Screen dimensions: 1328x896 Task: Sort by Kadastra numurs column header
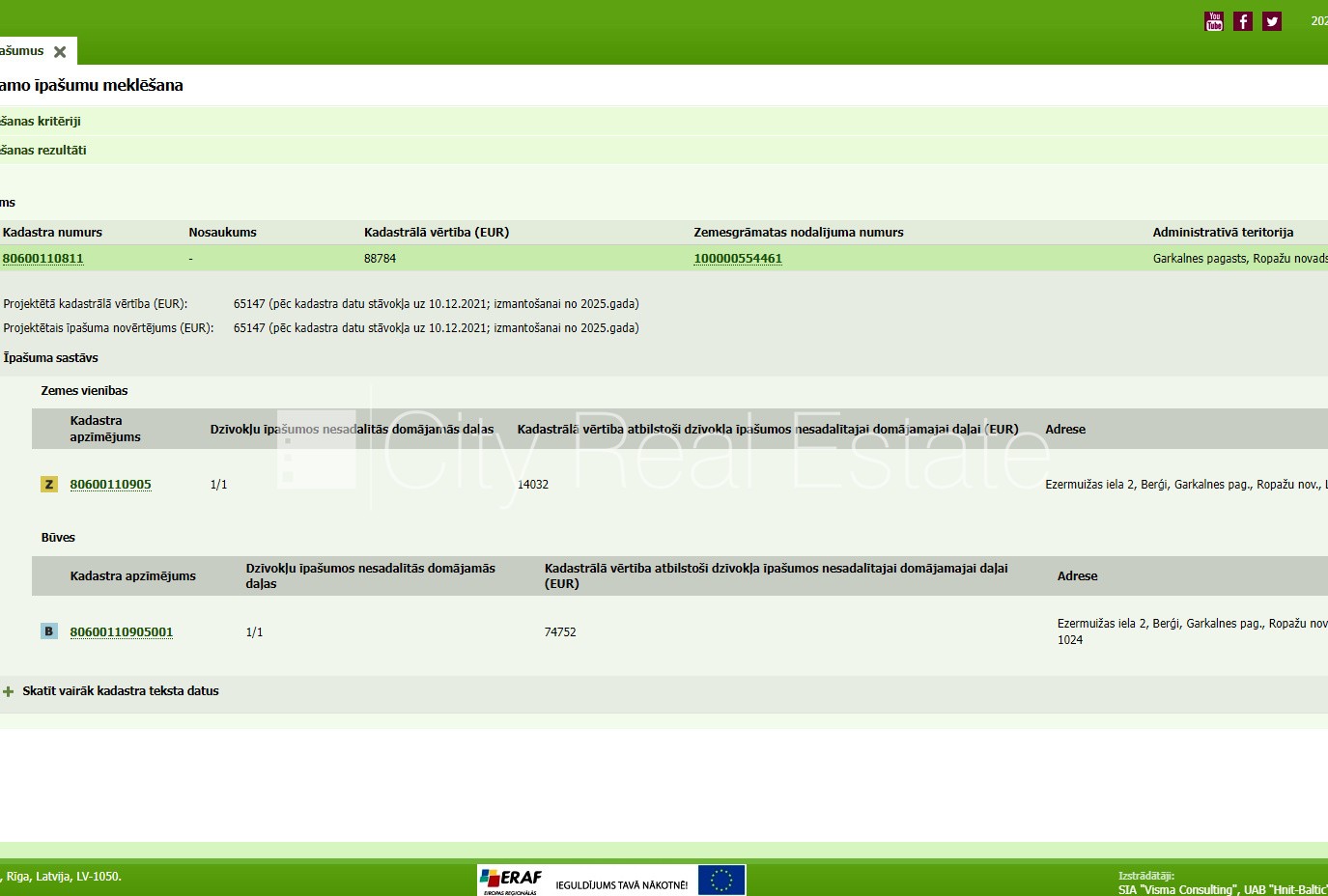pos(52,233)
